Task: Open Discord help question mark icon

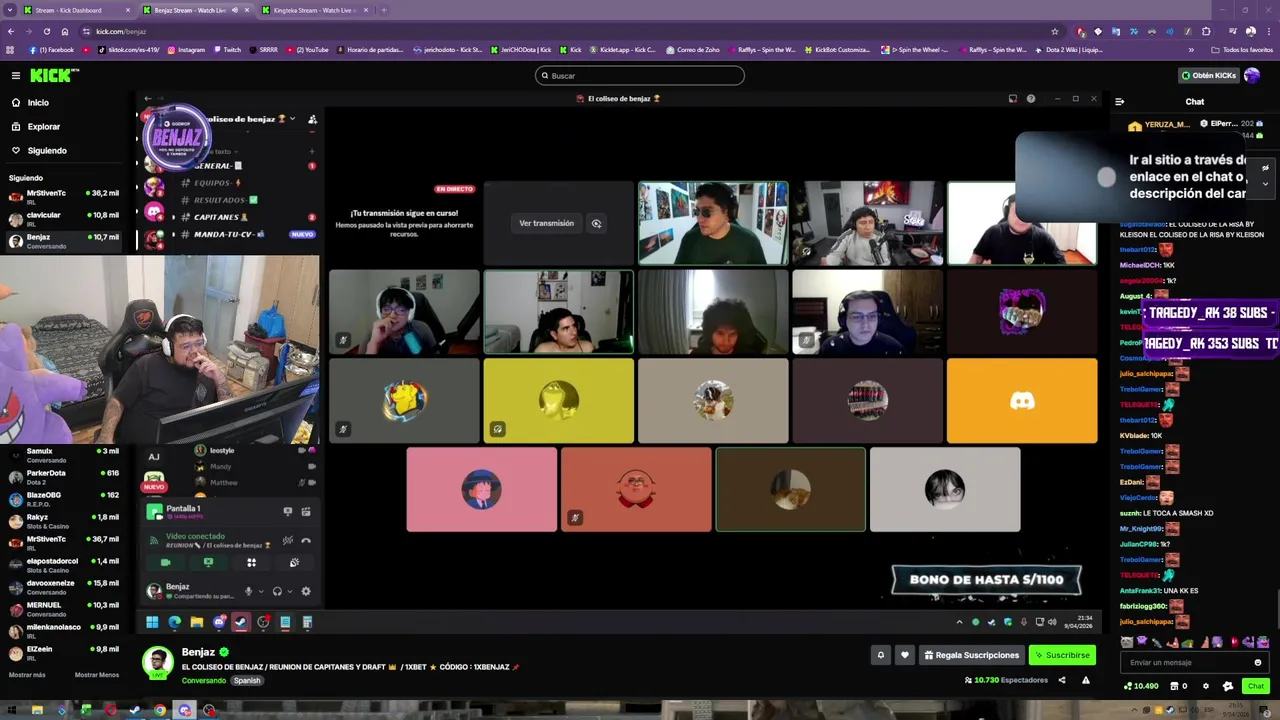Action: (1030, 99)
